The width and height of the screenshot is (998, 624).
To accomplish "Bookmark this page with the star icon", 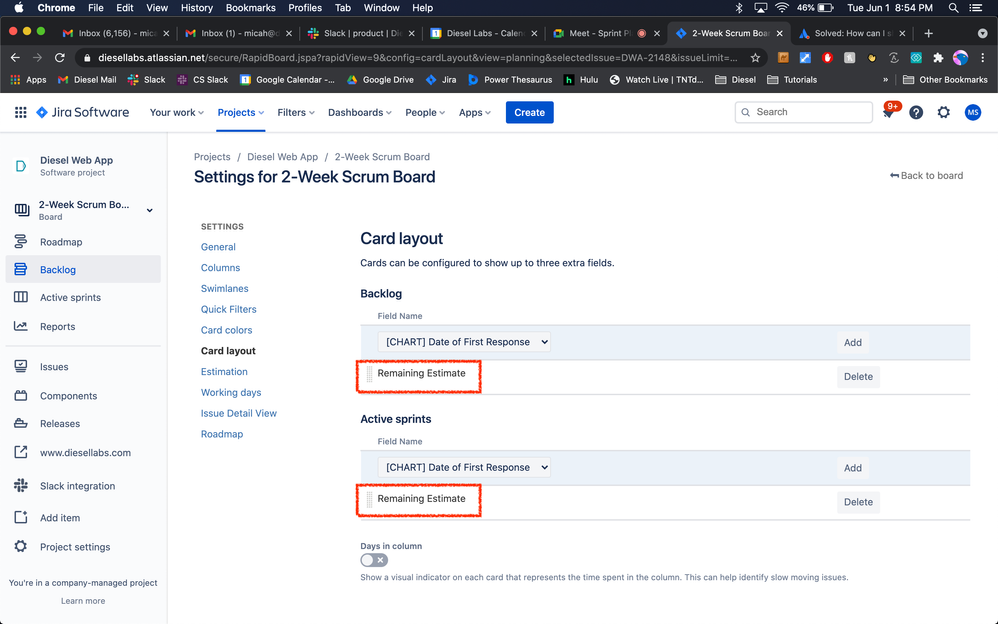I will (755, 58).
